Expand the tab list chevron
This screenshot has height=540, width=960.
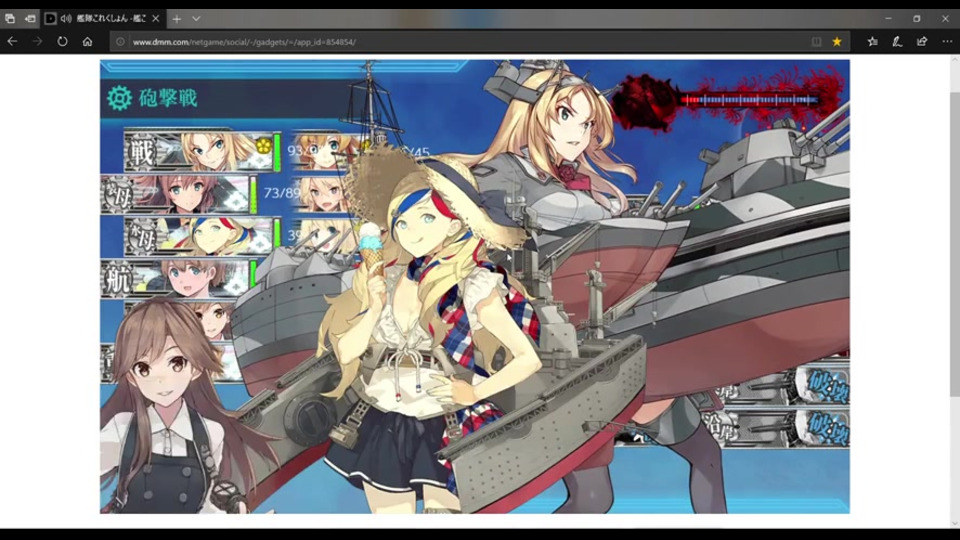click(196, 19)
